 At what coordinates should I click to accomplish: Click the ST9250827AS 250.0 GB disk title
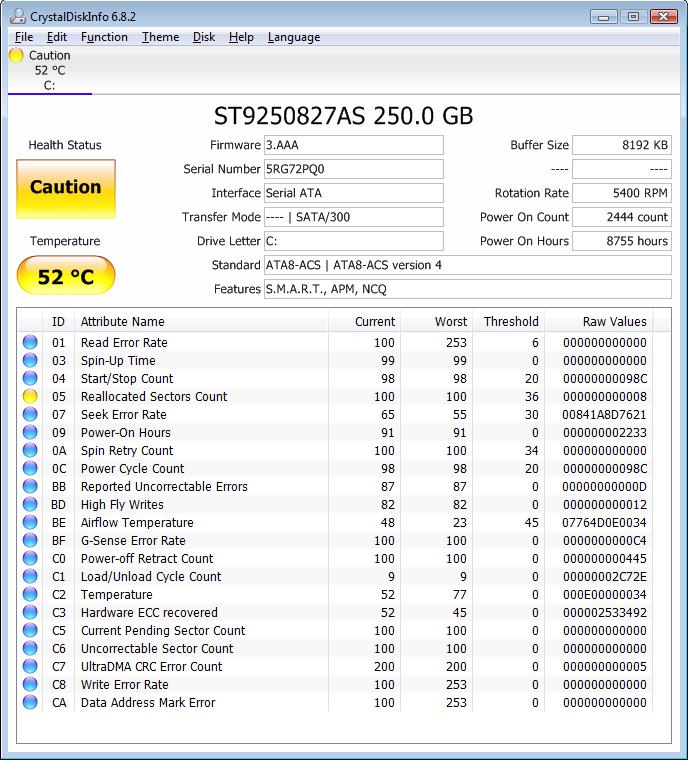(343, 116)
